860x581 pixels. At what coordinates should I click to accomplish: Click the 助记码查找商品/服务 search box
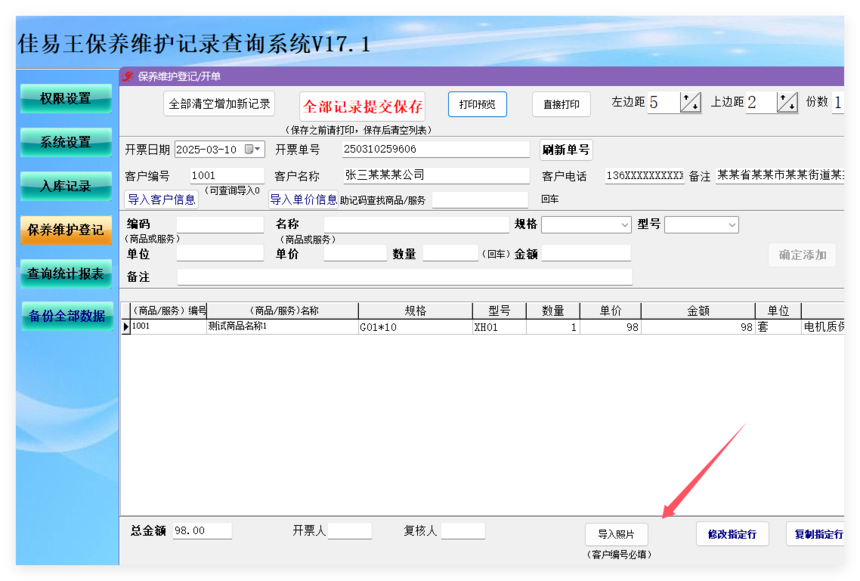(x=480, y=200)
